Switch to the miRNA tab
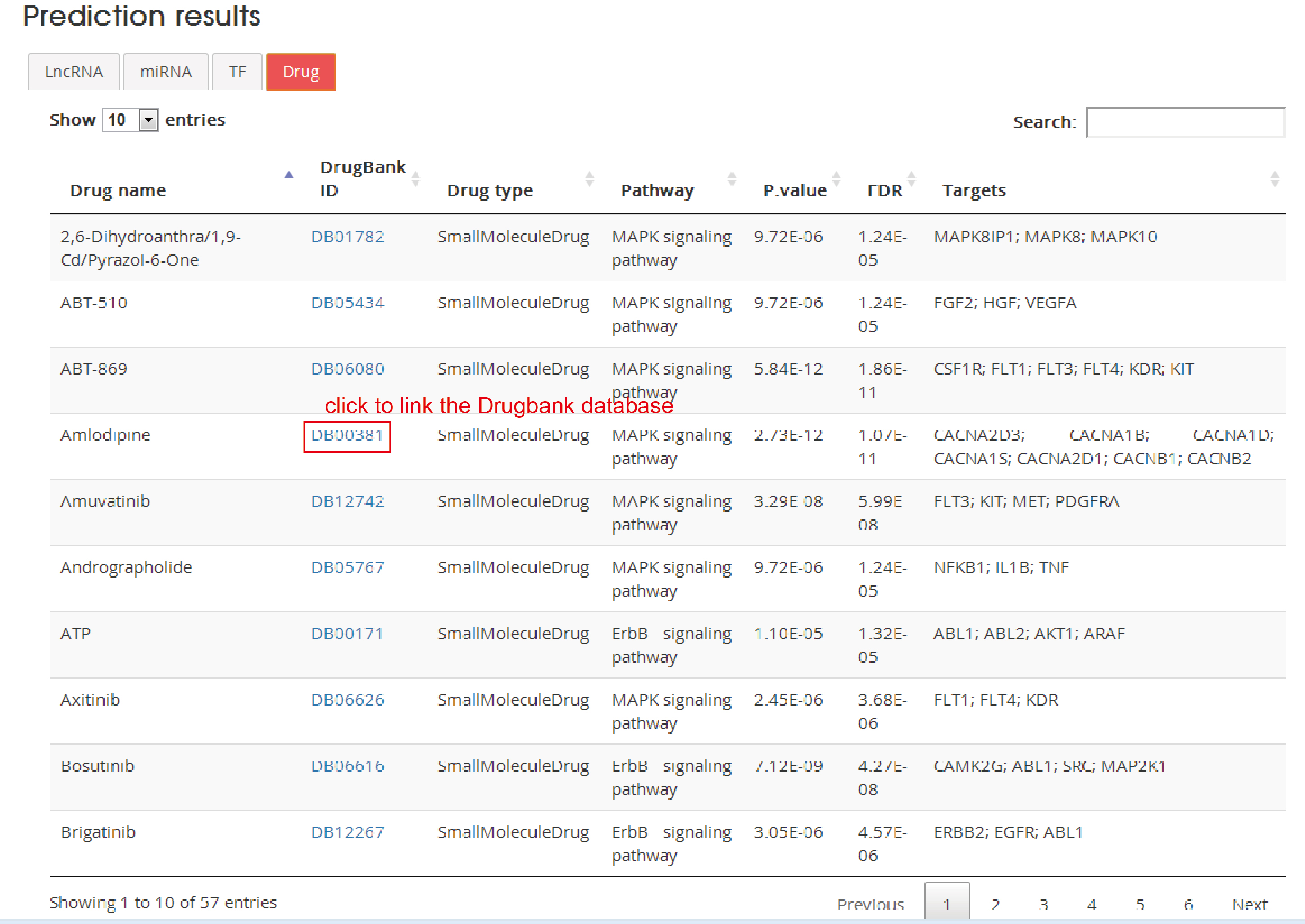The width and height of the screenshot is (1305, 924). pyautogui.click(x=166, y=72)
